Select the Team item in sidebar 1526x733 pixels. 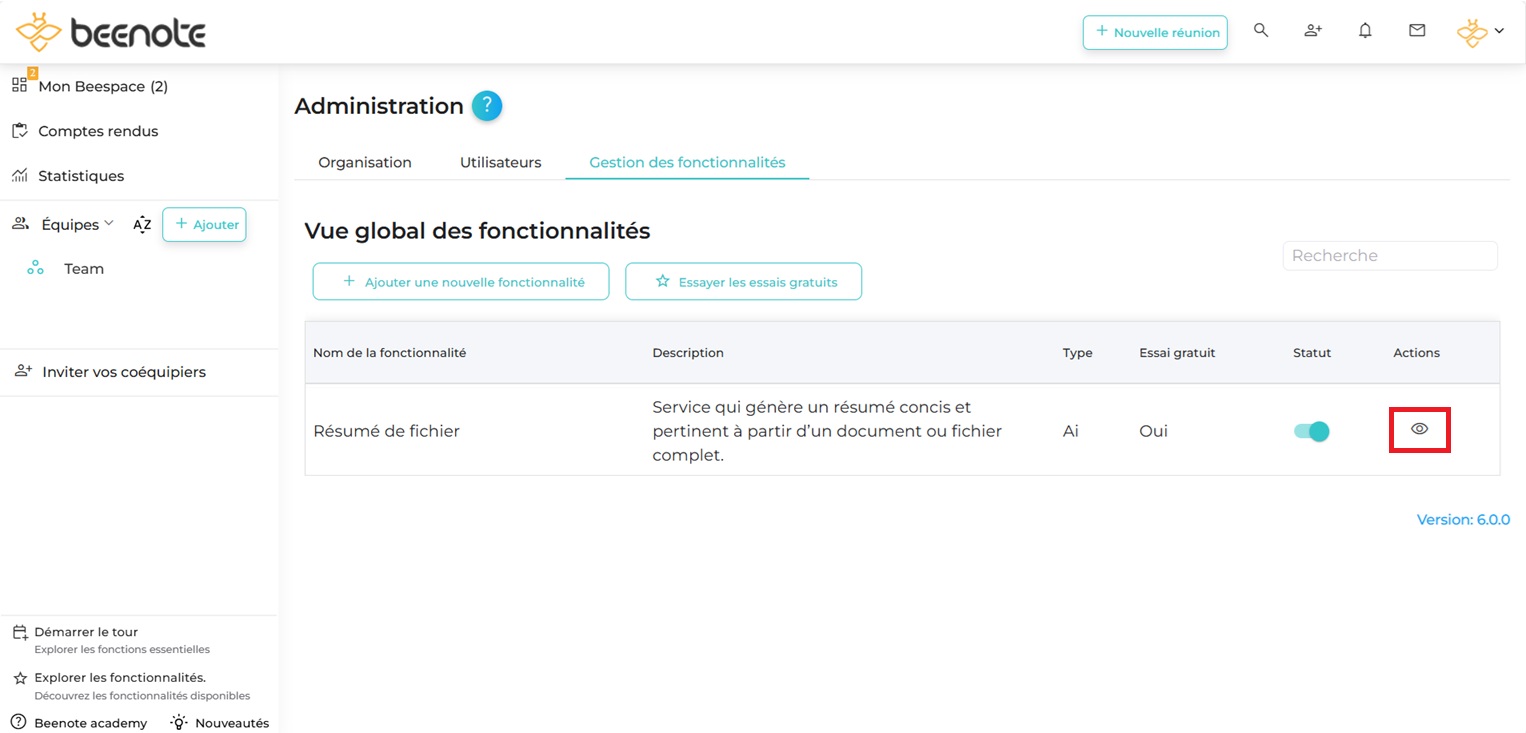[84, 269]
